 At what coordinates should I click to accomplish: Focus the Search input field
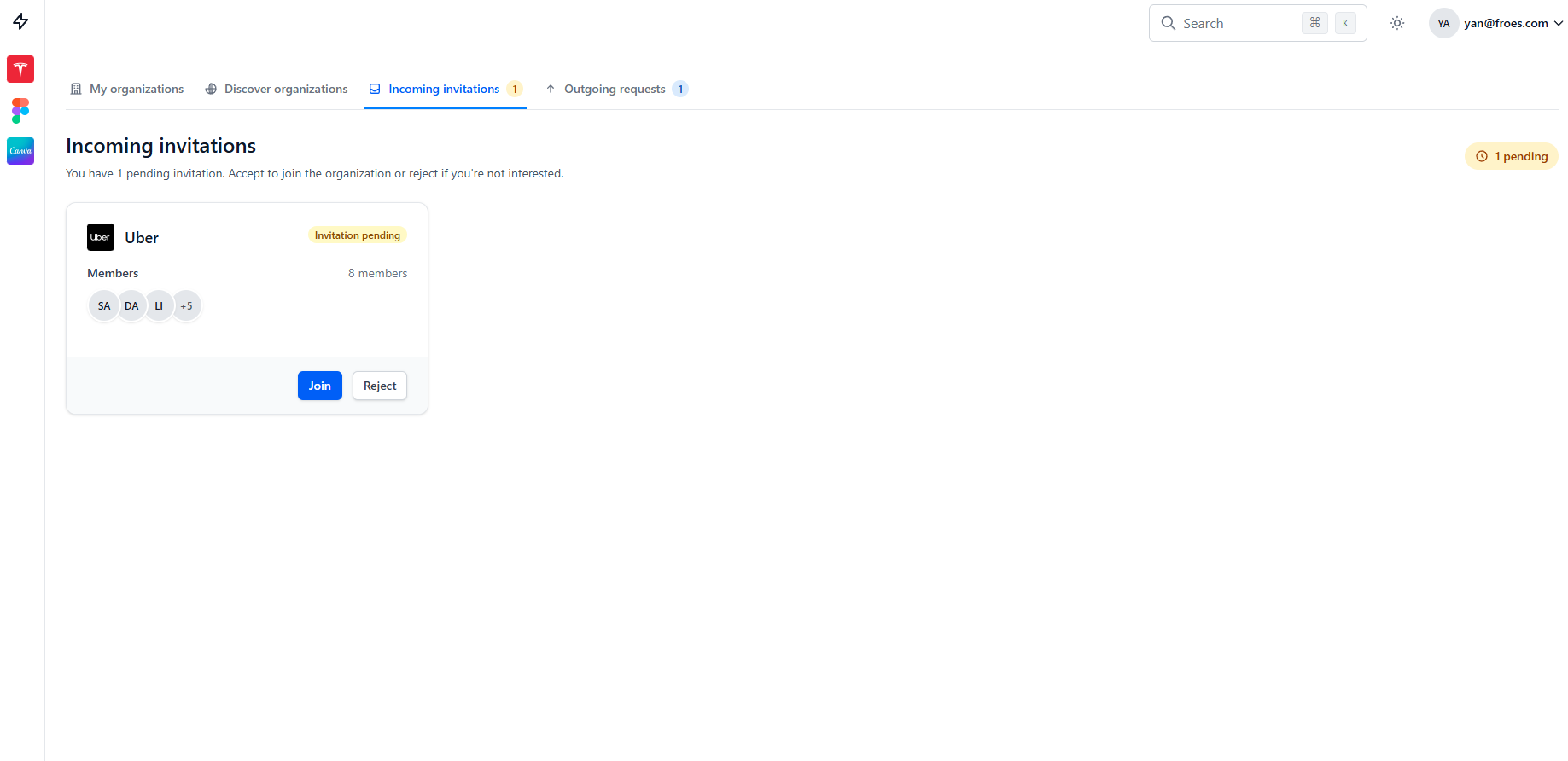[x=1238, y=24]
